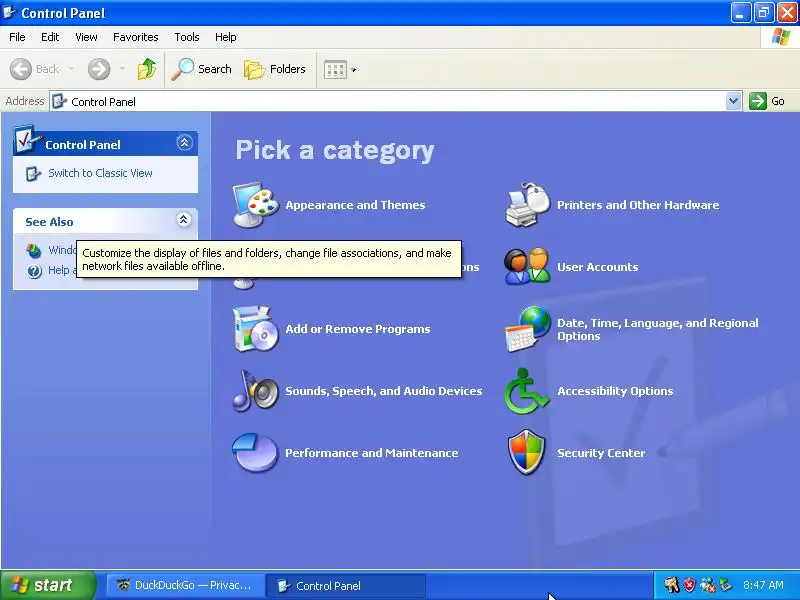Click the Switch to Classic View link

click(100, 173)
